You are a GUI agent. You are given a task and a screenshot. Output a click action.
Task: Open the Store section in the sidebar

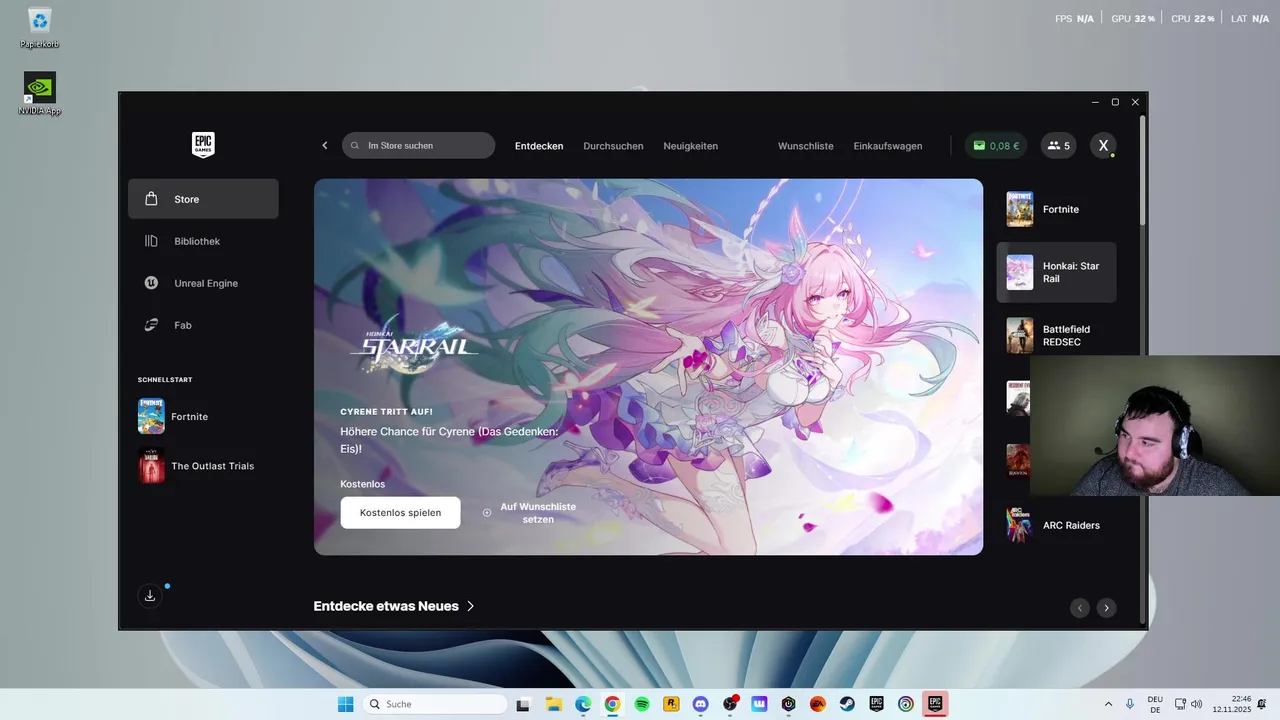click(203, 199)
